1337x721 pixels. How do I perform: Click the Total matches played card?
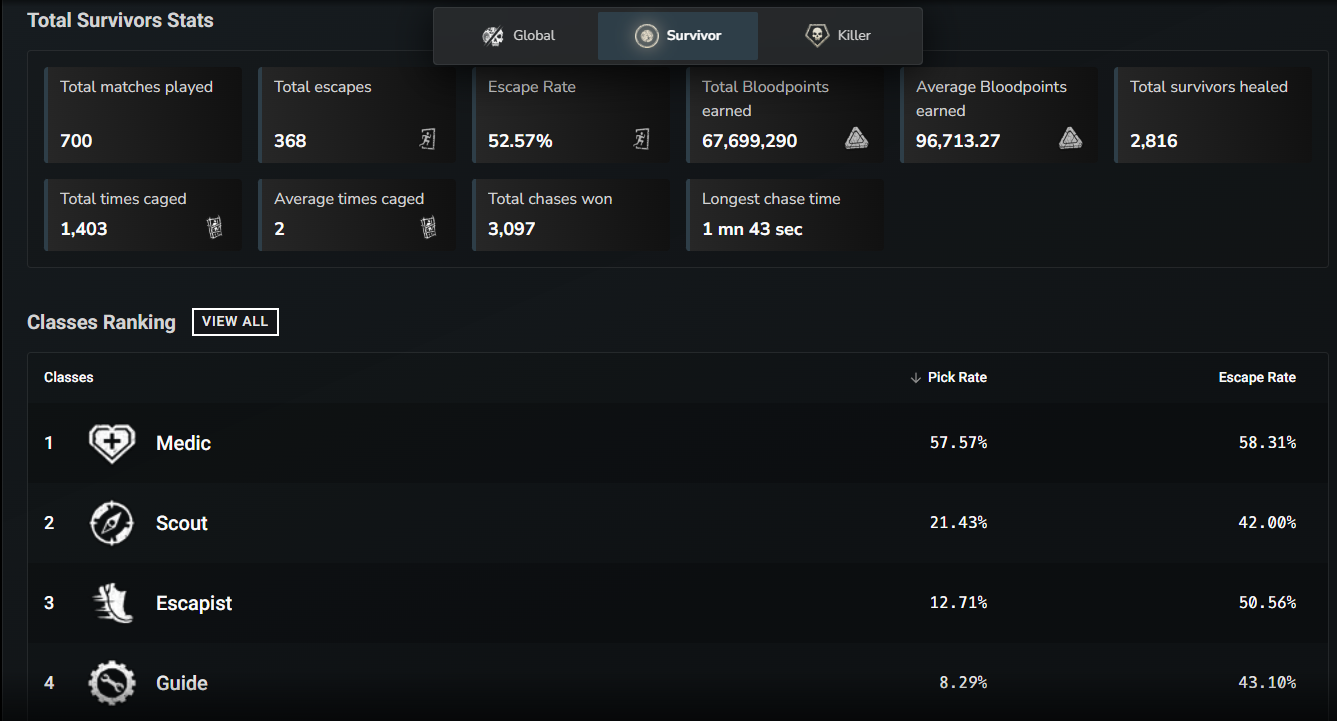[143, 115]
